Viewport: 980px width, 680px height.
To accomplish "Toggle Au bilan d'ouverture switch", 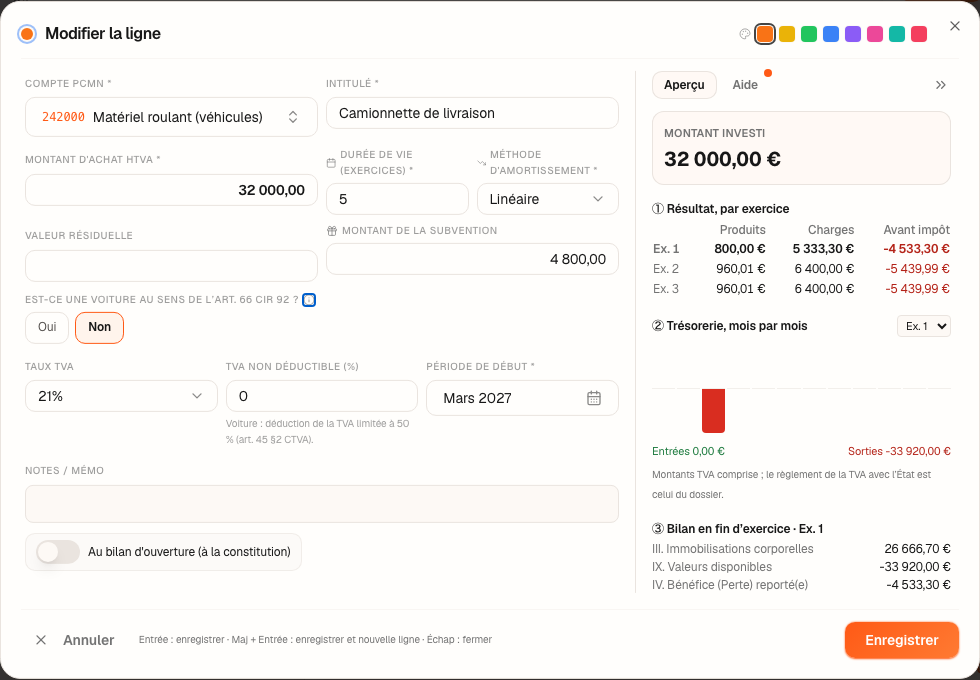I will point(58,552).
